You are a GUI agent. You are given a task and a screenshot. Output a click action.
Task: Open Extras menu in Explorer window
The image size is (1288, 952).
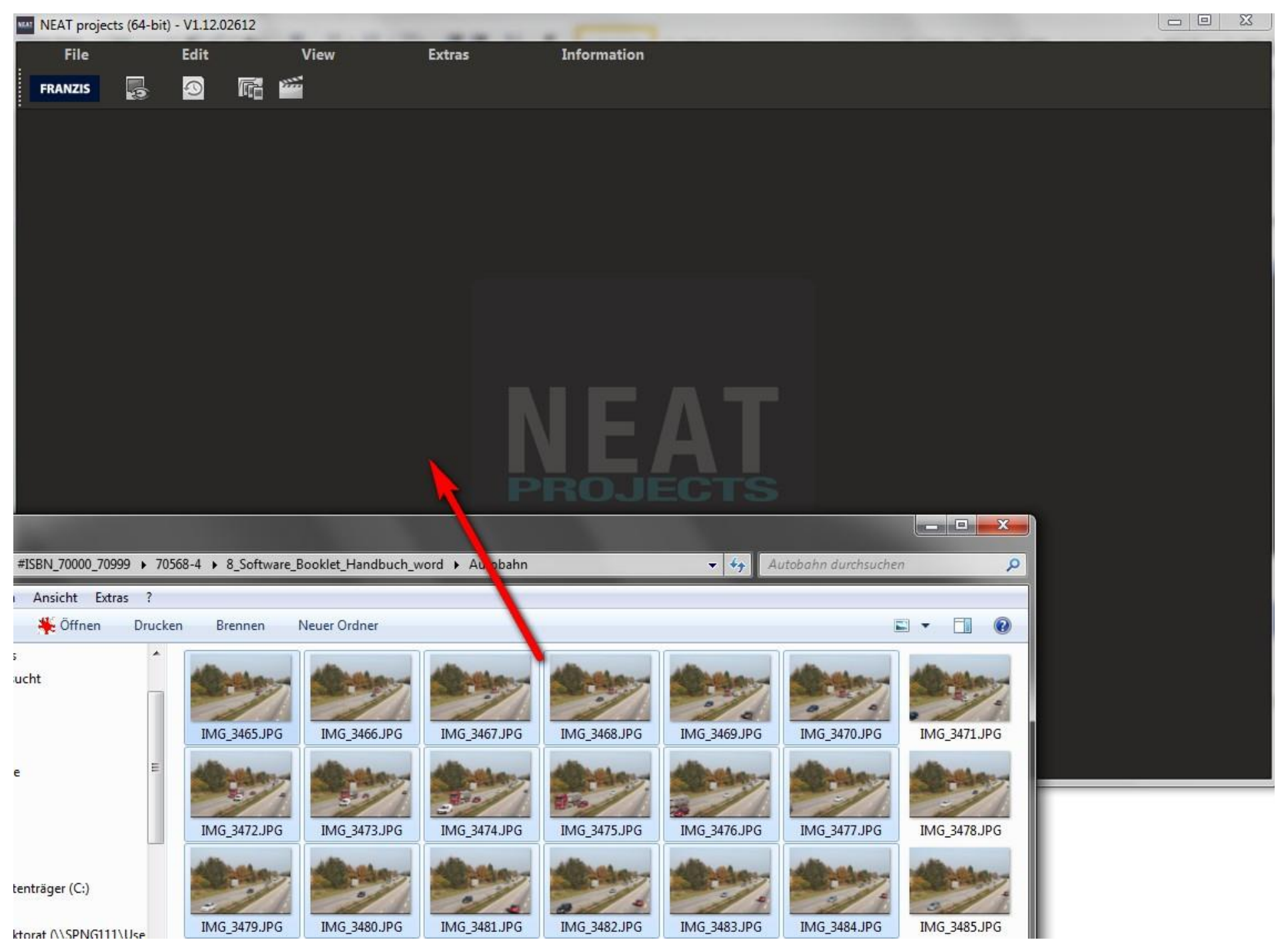(111, 598)
